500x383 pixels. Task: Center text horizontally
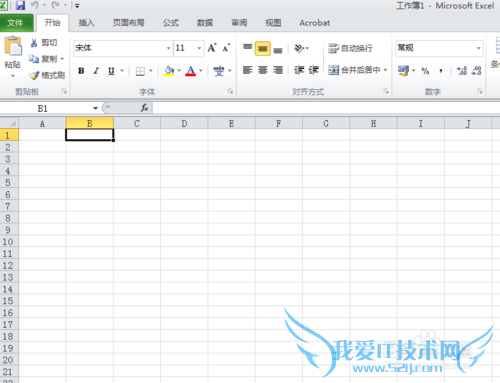click(263, 70)
